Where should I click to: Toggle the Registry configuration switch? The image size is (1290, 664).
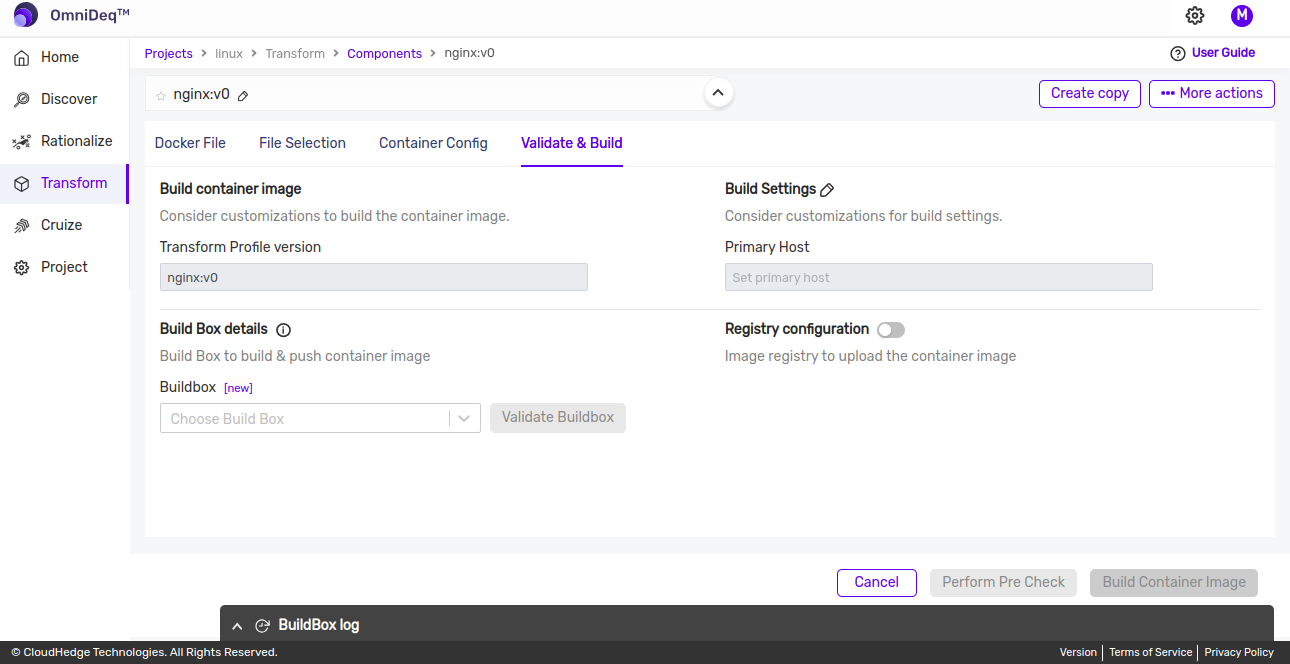tap(891, 330)
